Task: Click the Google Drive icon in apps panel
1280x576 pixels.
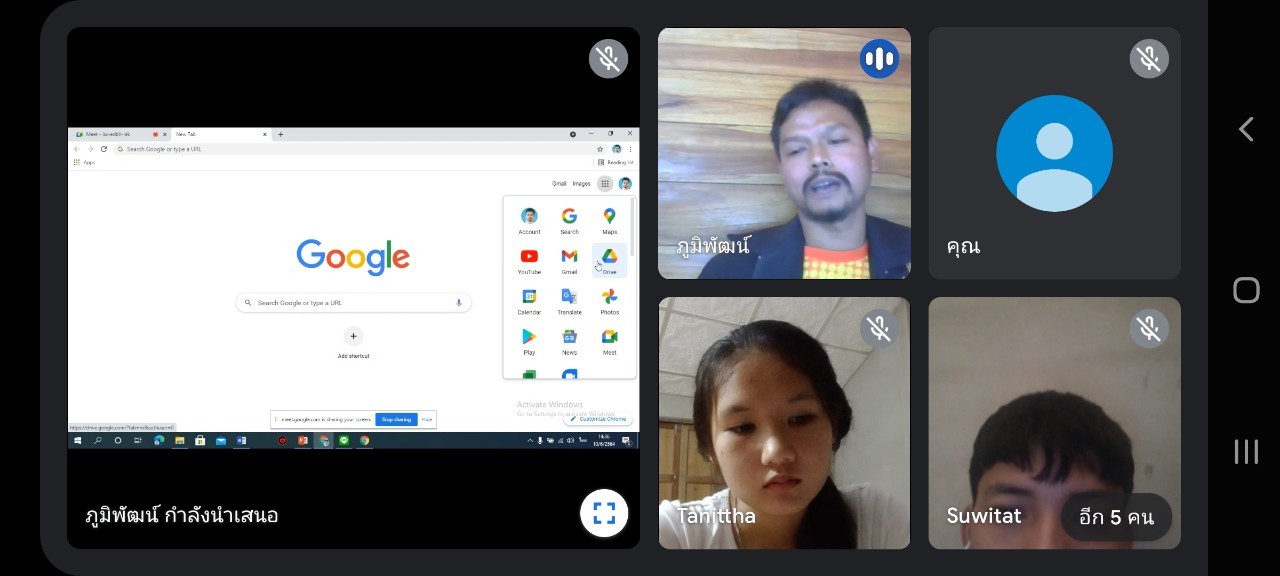Action: 609,258
